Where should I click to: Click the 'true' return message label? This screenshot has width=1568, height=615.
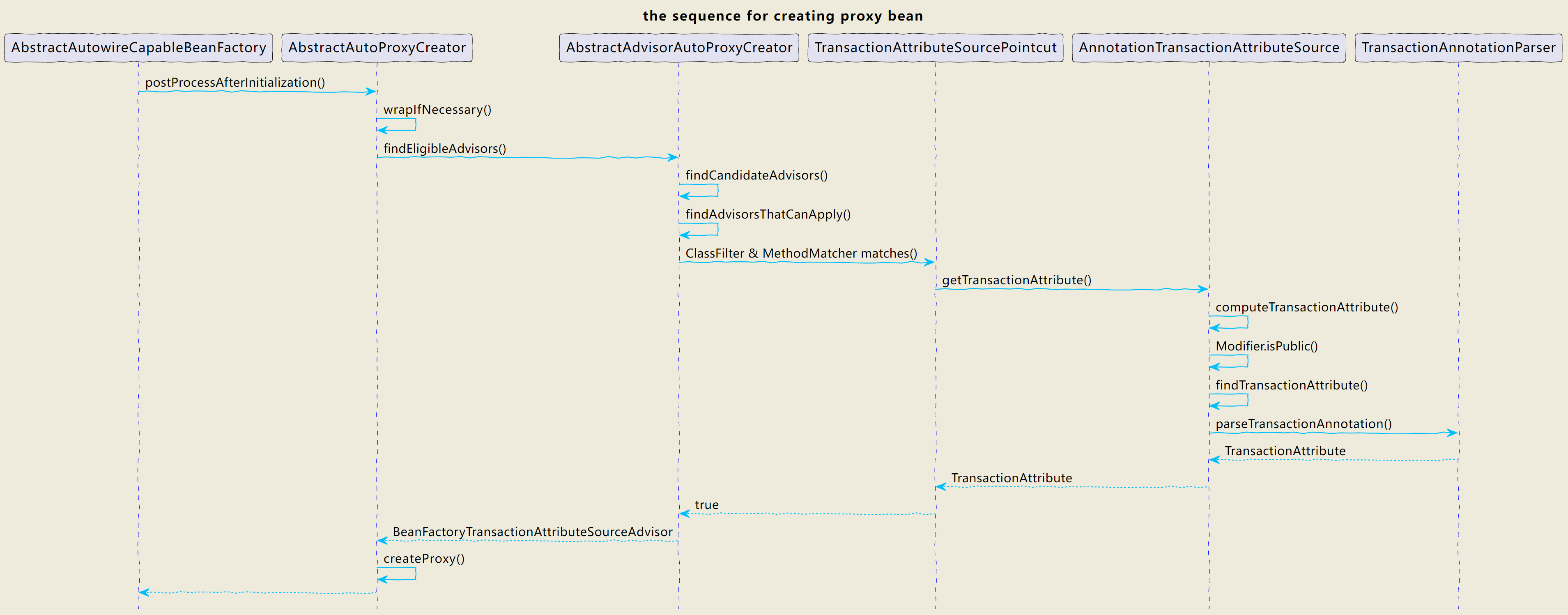tap(707, 505)
